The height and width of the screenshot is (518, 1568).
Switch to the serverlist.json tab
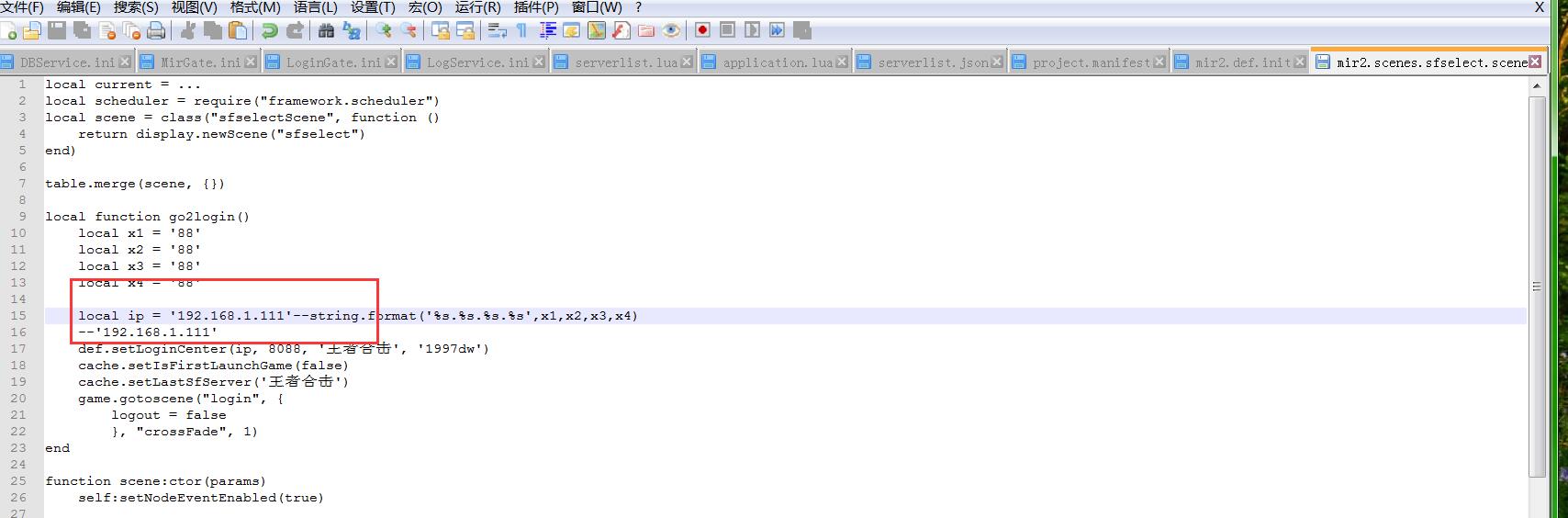pyautogui.click(x=933, y=62)
